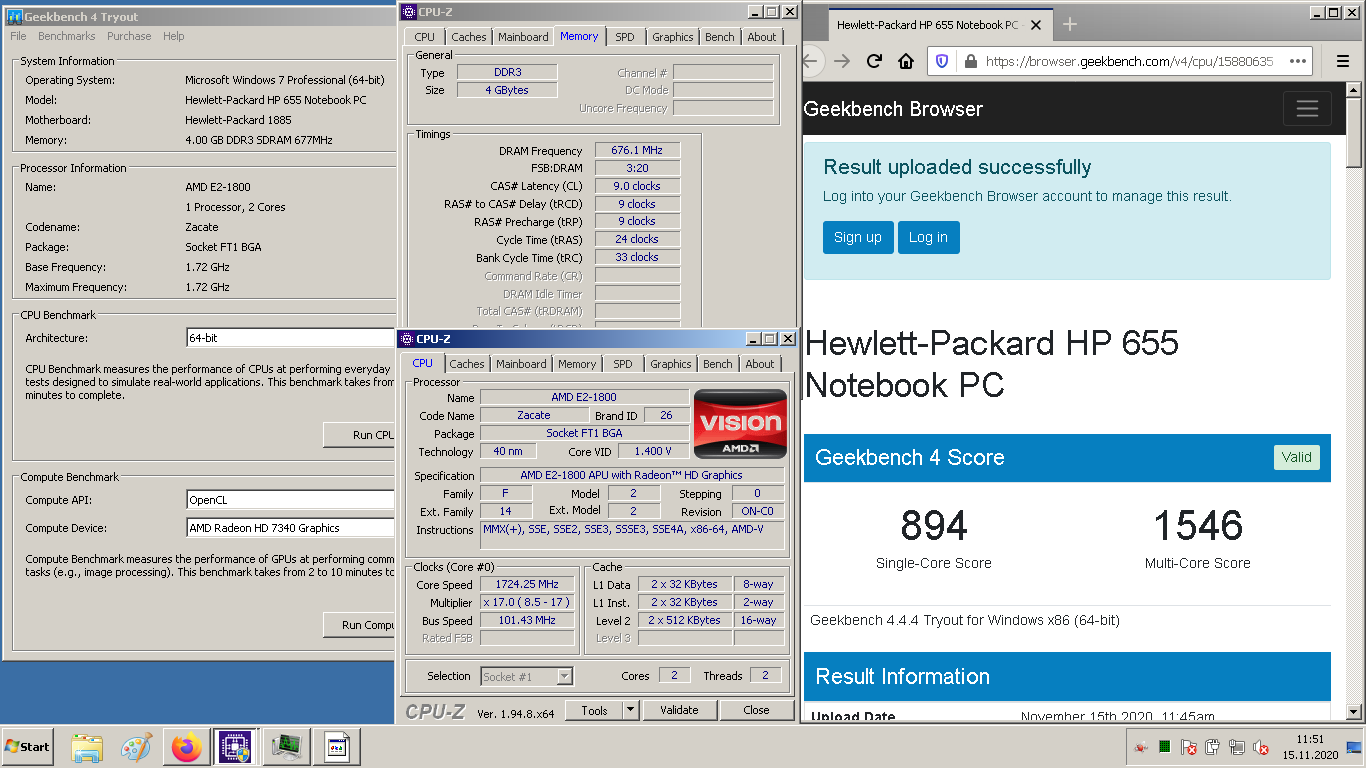Click the AMD VISION logo in CPU-Z
The image size is (1366, 768).
[740, 424]
